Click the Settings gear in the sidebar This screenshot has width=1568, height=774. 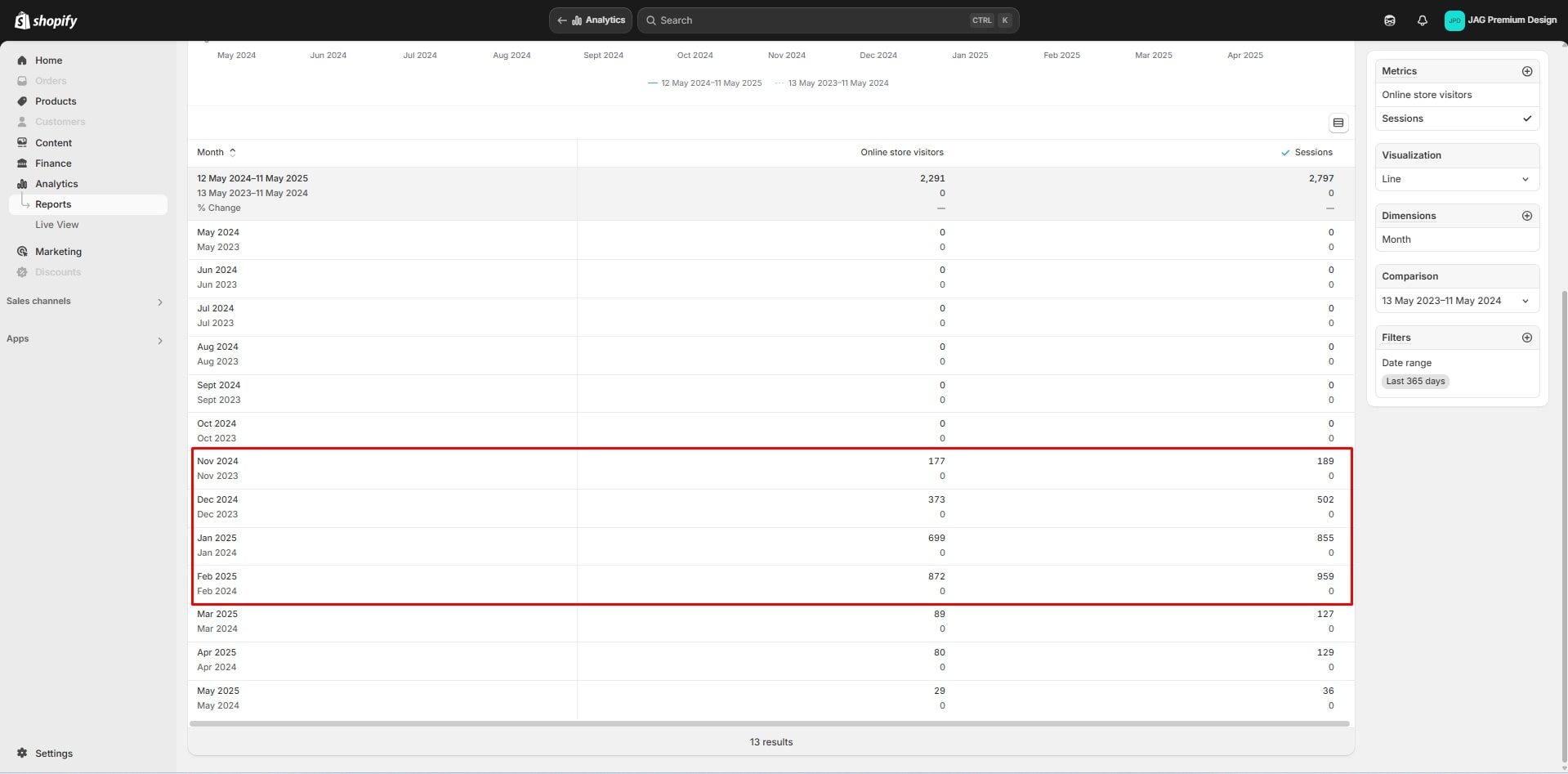coord(22,753)
